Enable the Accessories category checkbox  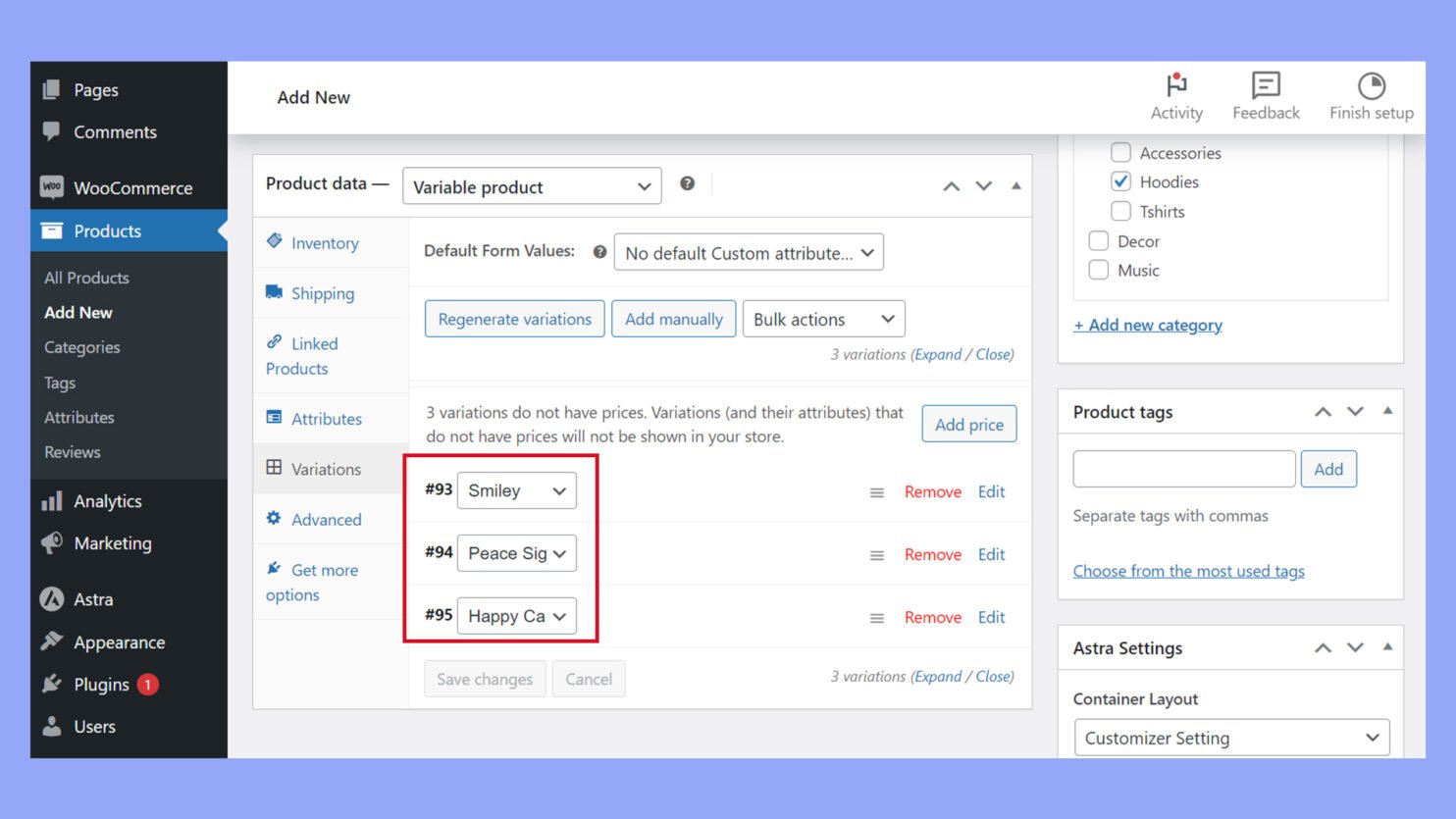tap(1120, 152)
